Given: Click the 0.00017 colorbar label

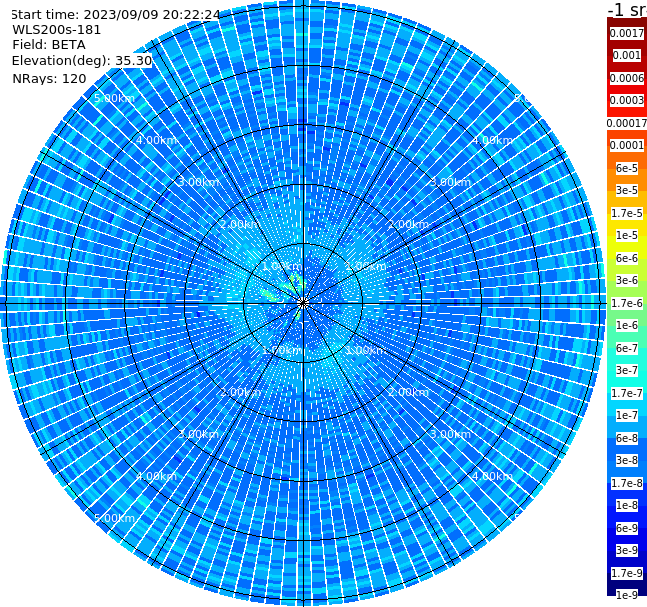Looking at the screenshot, I should [x=627, y=123].
